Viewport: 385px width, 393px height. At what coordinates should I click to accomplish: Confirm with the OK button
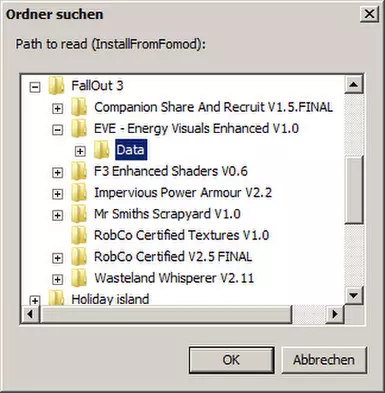(231, 360)
